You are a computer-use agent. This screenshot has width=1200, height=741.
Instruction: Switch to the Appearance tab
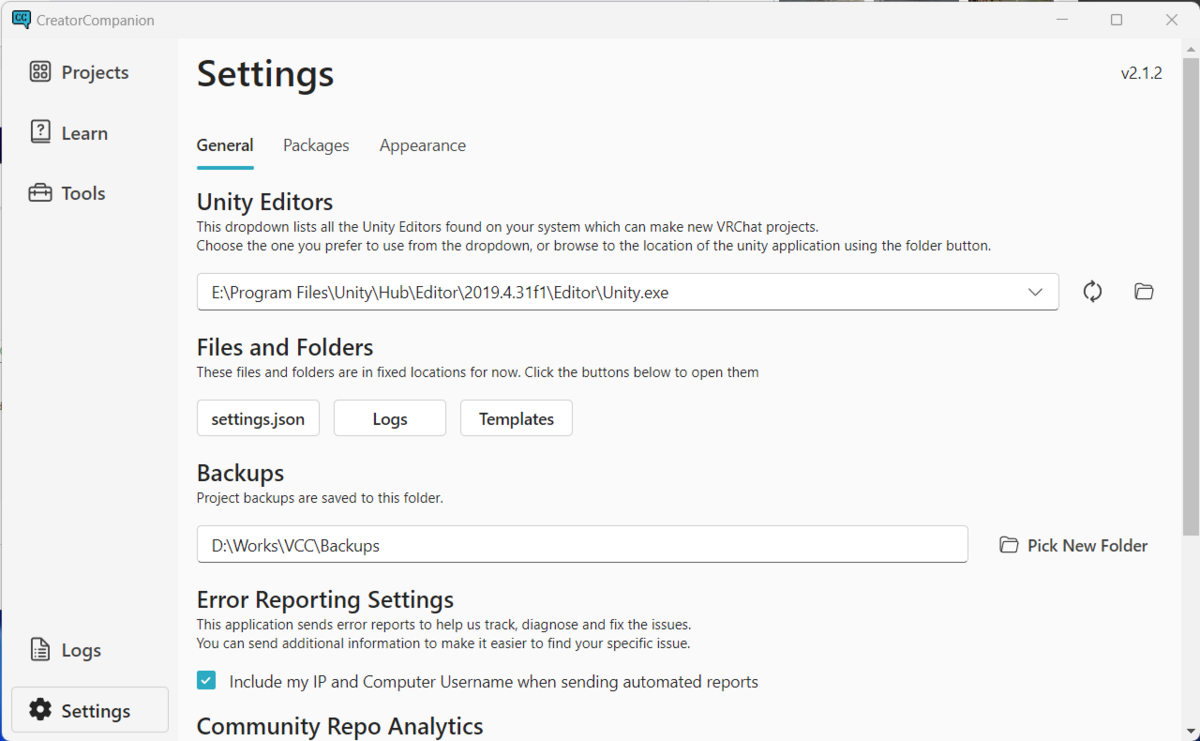point(422,145)
